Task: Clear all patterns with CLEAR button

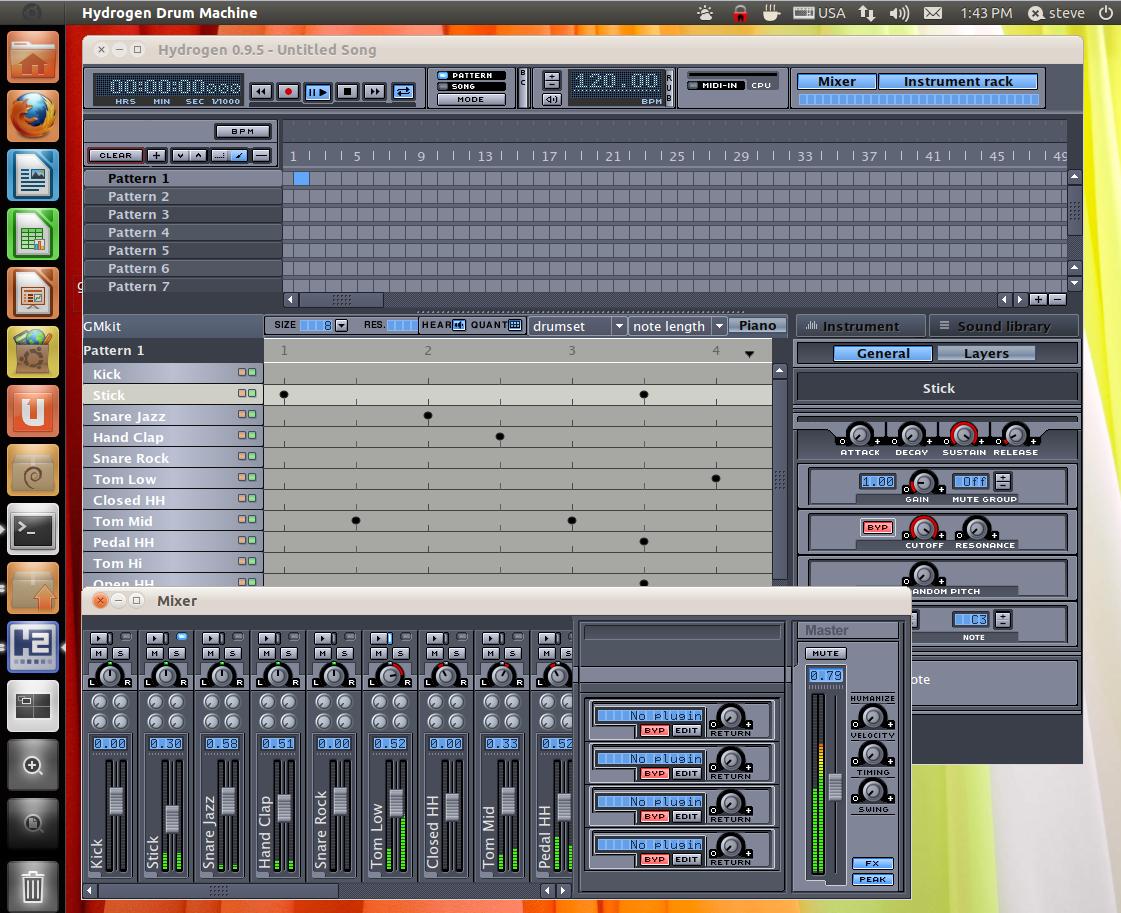Action: pos(115,155)
